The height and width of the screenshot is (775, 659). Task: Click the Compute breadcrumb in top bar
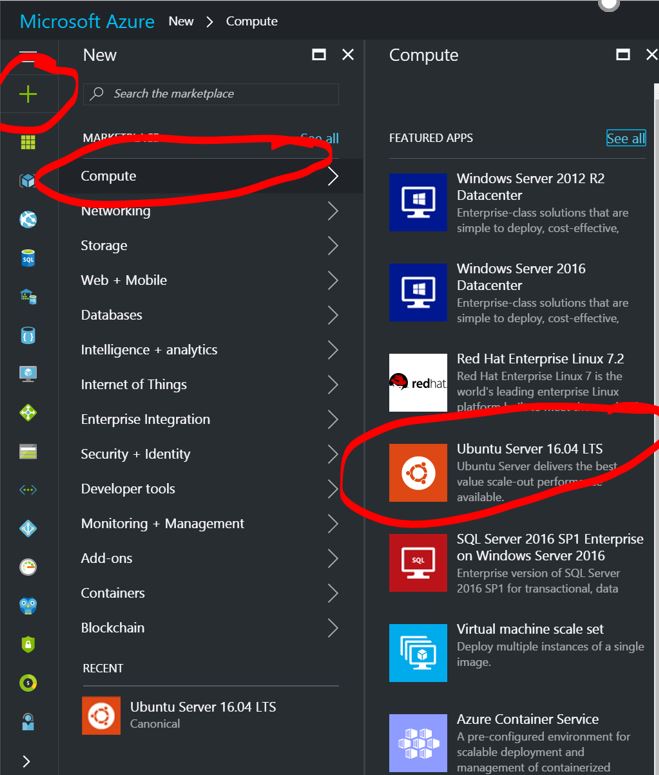[252, 21]
